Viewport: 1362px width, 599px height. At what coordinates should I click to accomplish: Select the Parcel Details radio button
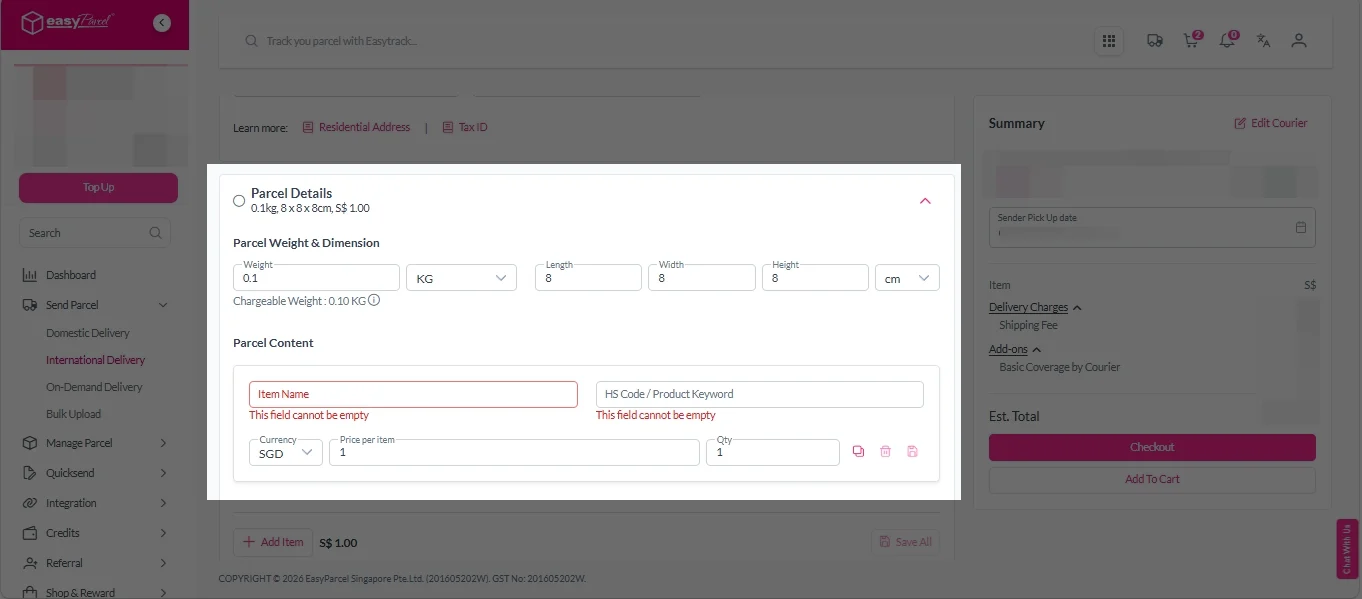(x=239, y=201)
